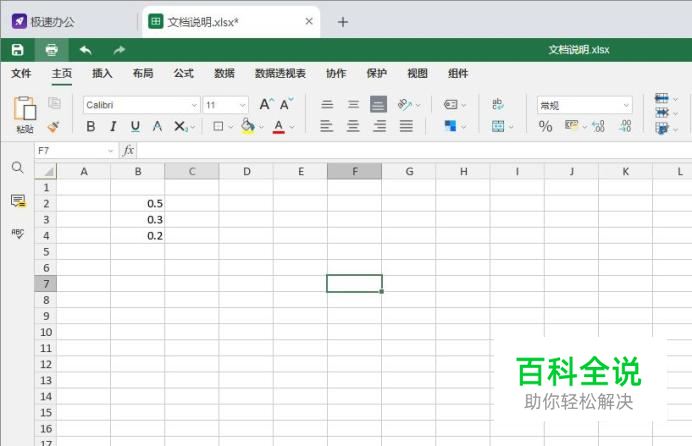The height and width of the screenshot is (446, 692).
Task: Expand the font color dropdown arrow
Action: point(292,127)
